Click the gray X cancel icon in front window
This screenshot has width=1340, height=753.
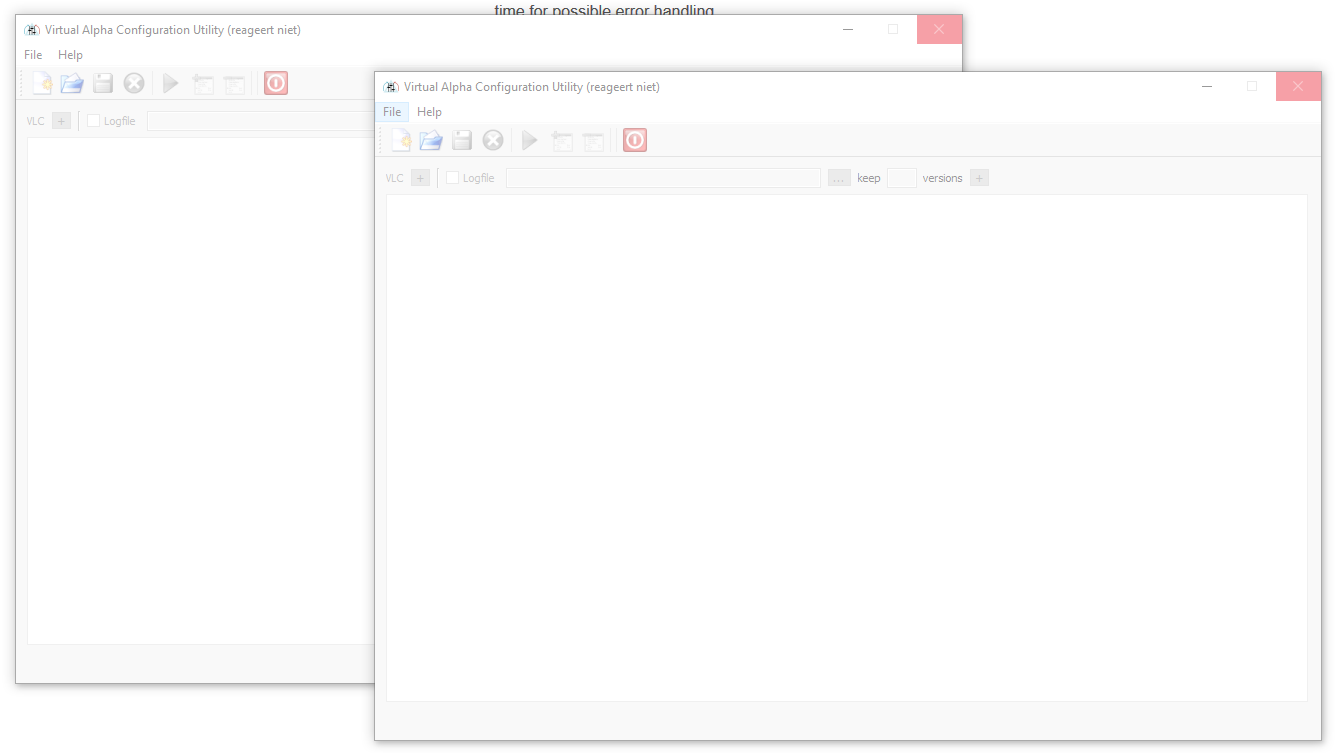(x=493, y=141)
